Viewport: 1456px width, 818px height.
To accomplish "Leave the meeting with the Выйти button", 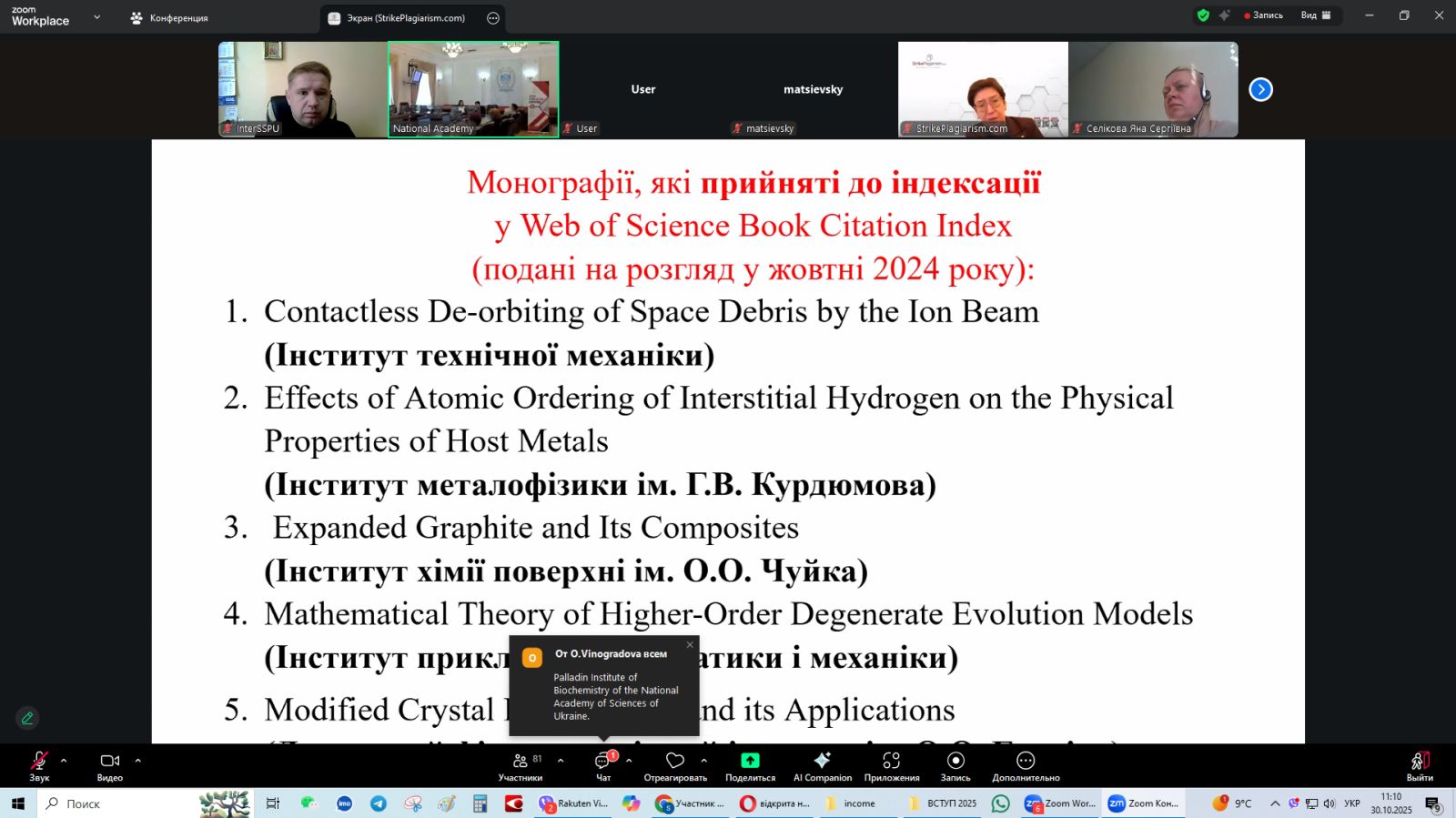I will (1419, 764).
